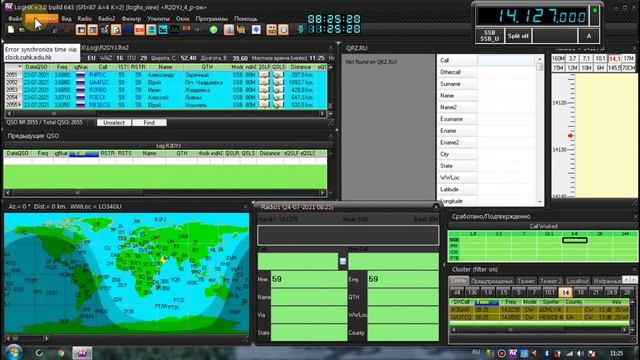Viewport: 640px width, 360px height.
Task: Click the volume icon in the system tray
Action: click(x=580, y=353)
